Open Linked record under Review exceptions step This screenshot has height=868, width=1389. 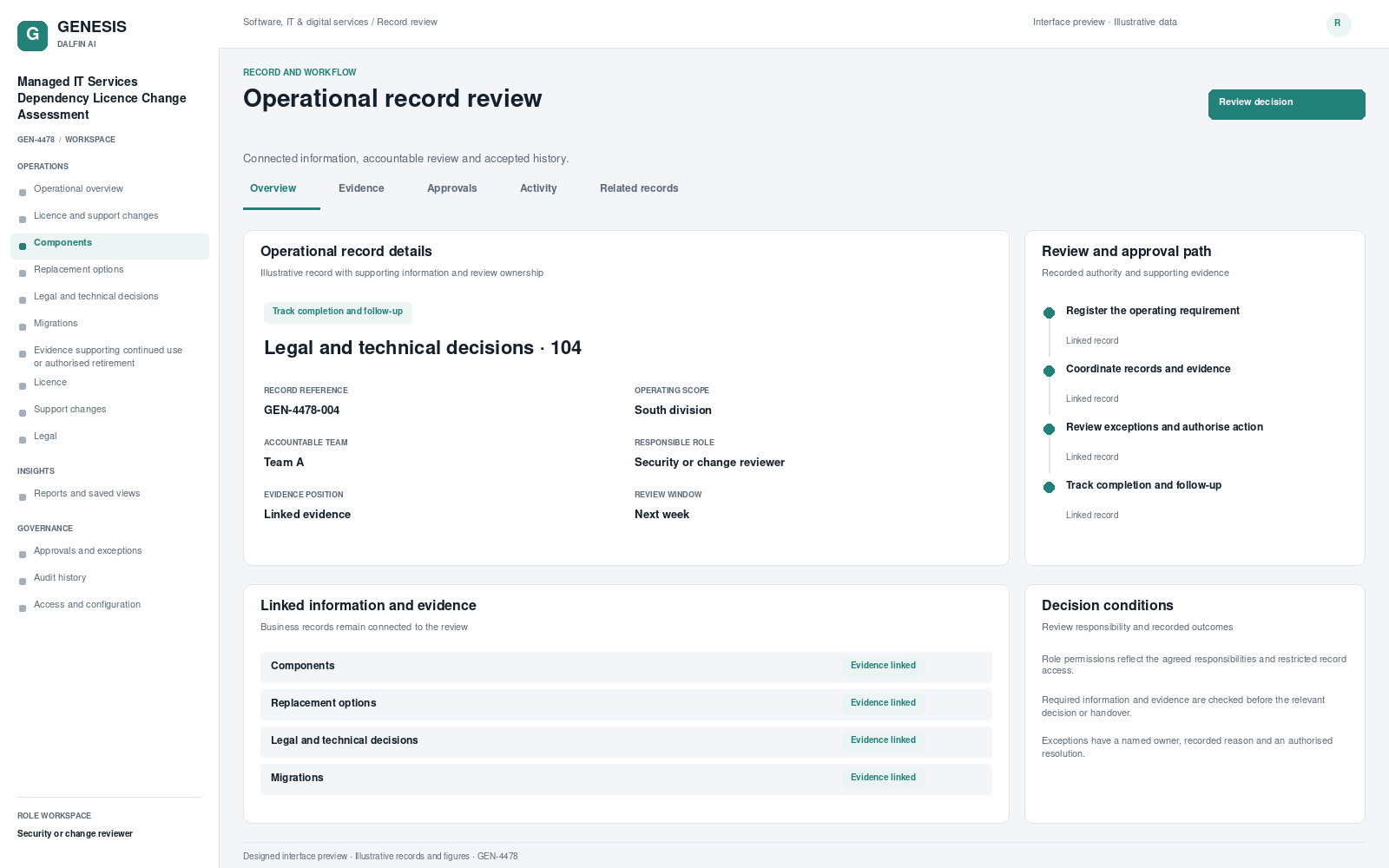pyautogui.click(x=1092, y=457)
